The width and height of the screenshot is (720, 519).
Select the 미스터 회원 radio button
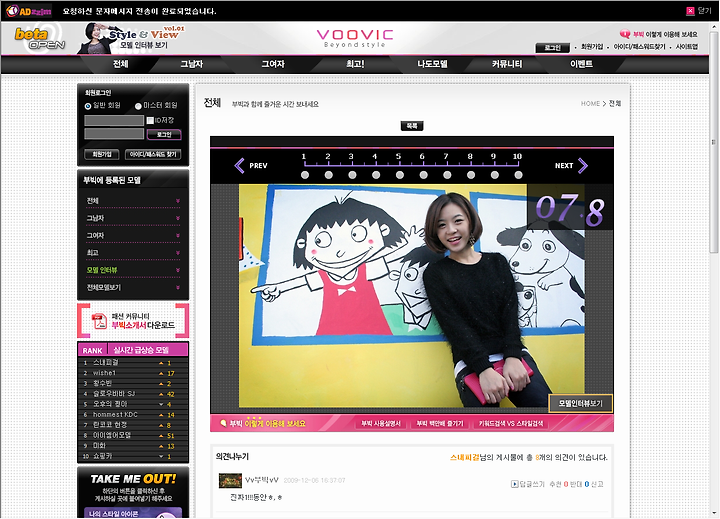138,106
